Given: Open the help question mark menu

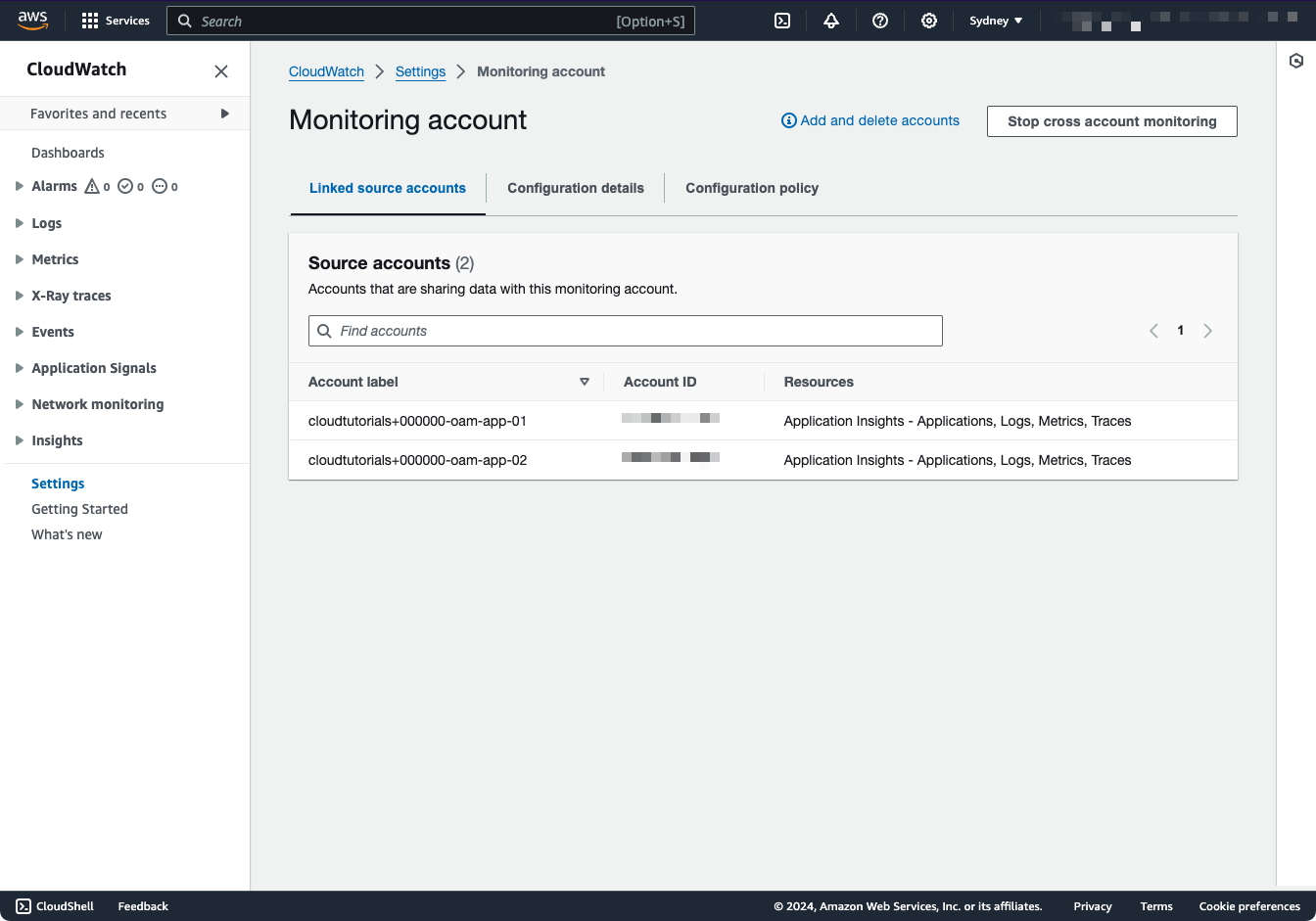Looking at the screenshot, I should point(880,21).
